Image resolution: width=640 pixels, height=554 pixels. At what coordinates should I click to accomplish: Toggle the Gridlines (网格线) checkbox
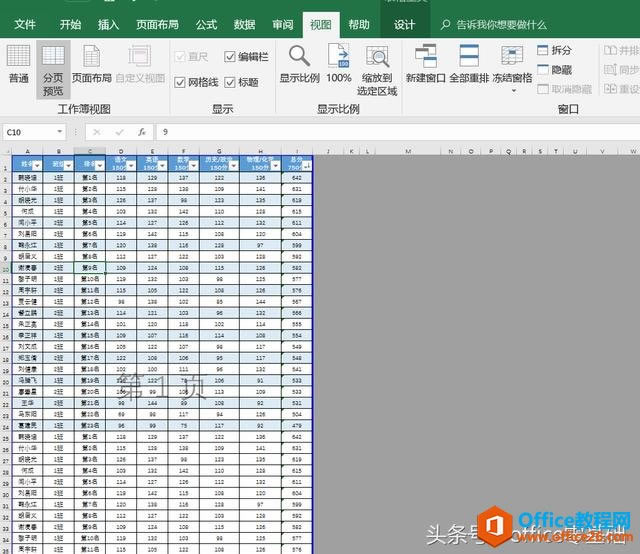[196, 82]
